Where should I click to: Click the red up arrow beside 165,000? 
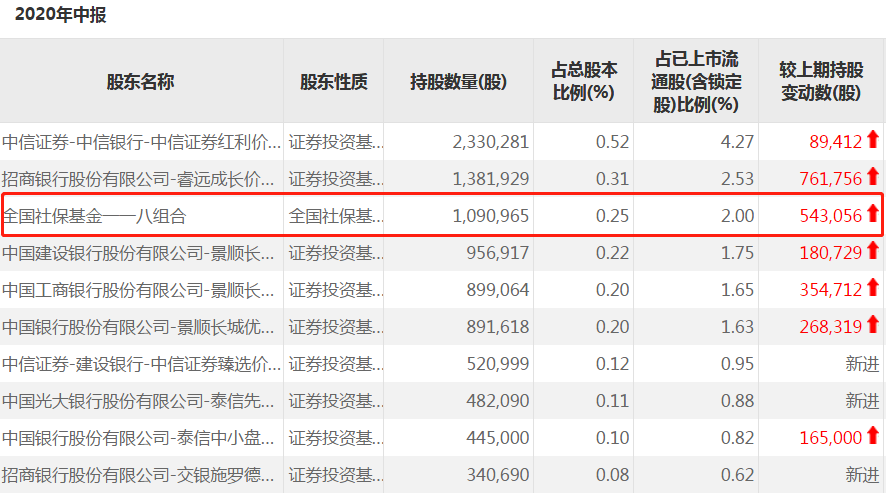pyautogui.click(x=873, y=436)
